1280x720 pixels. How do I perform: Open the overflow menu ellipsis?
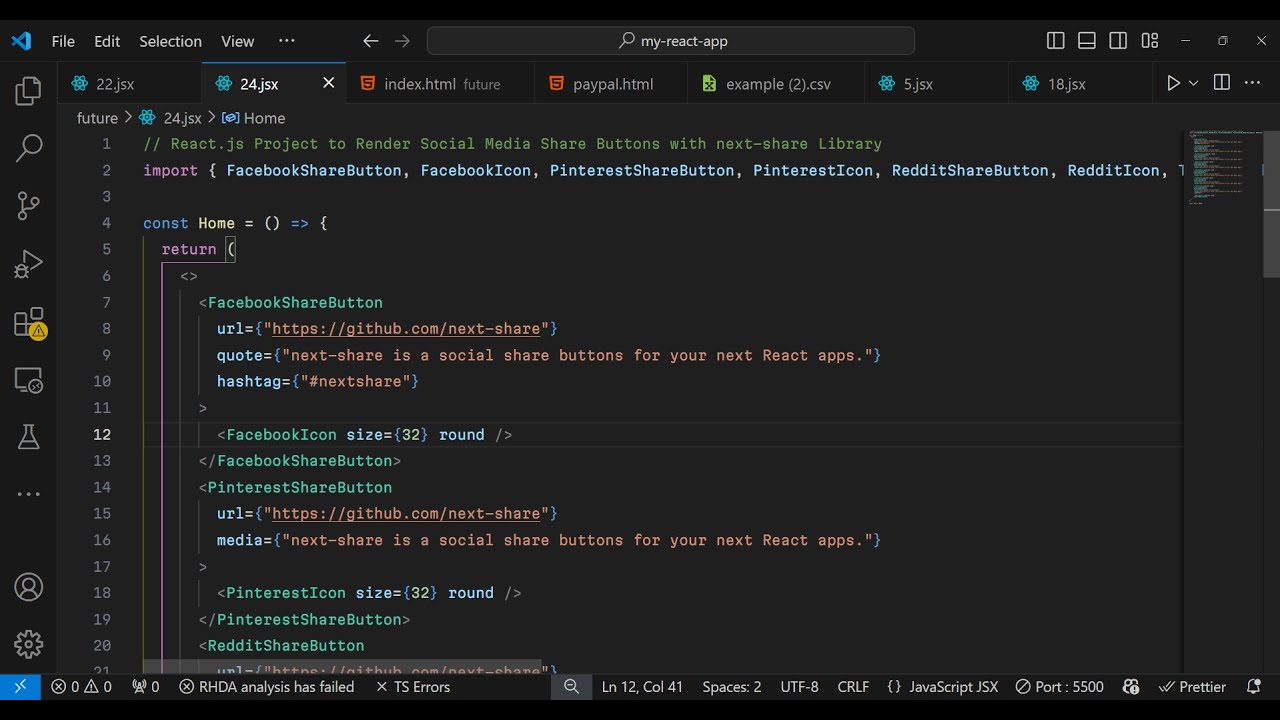point(287,41)
